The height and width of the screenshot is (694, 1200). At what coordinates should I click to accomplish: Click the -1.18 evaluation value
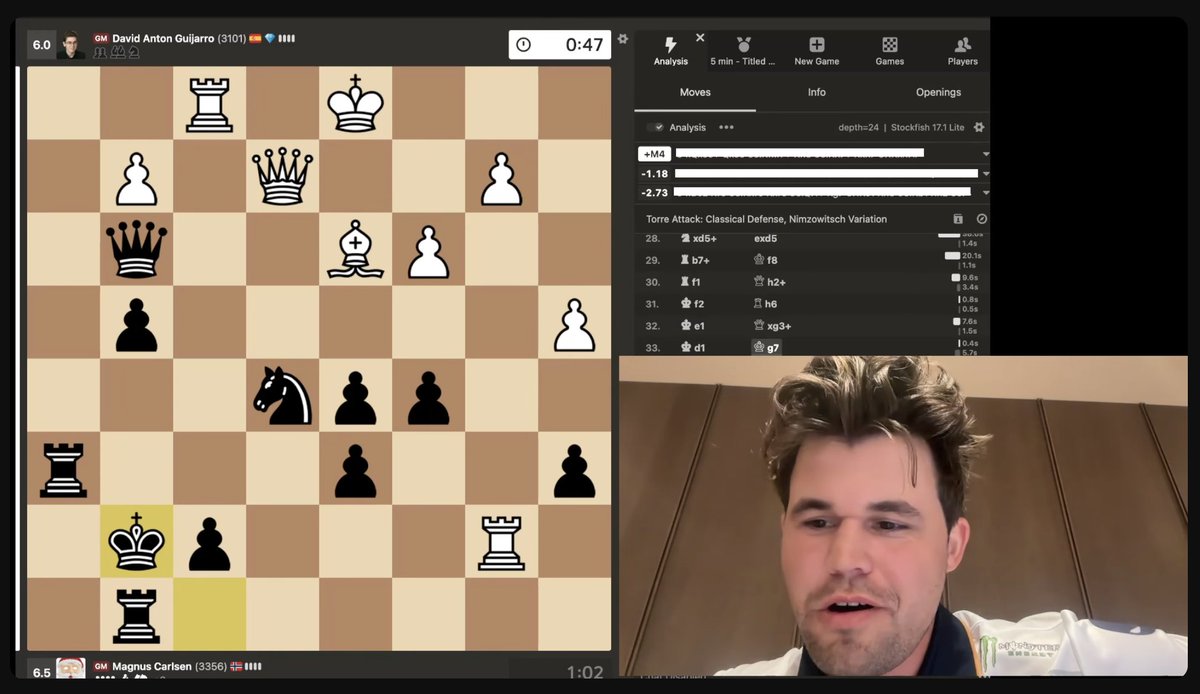(655, 173)
